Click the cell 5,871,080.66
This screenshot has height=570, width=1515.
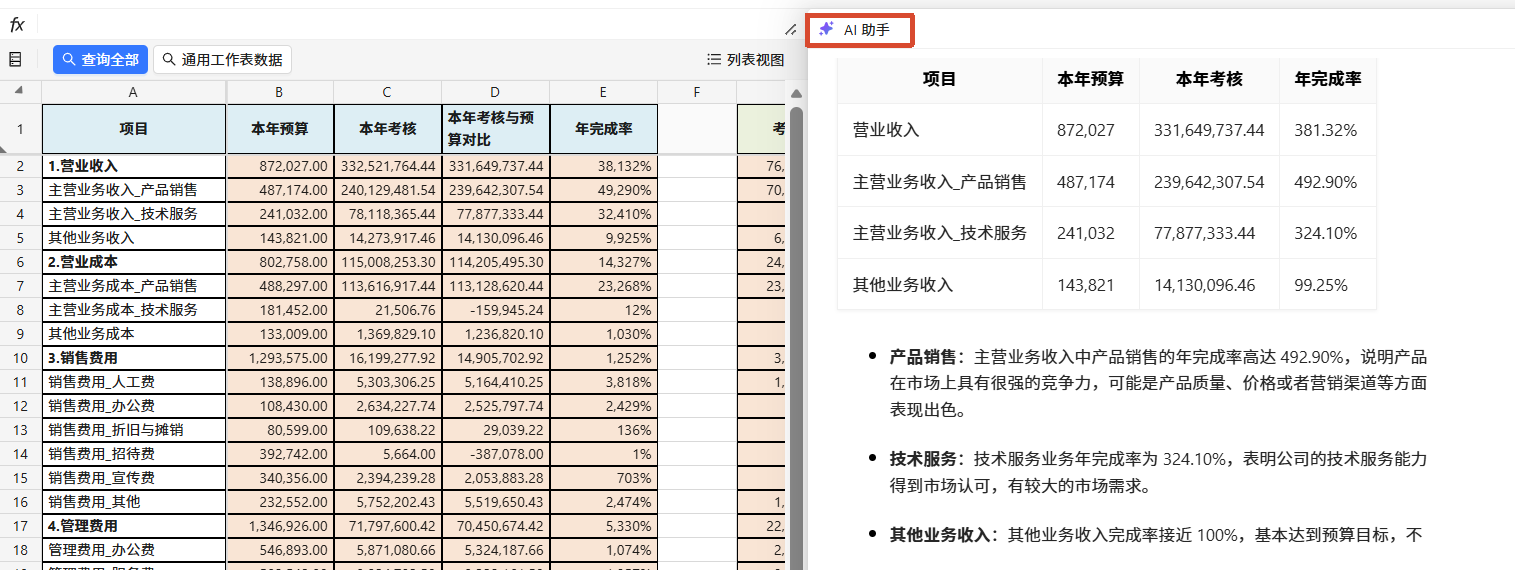coord(387,550)
